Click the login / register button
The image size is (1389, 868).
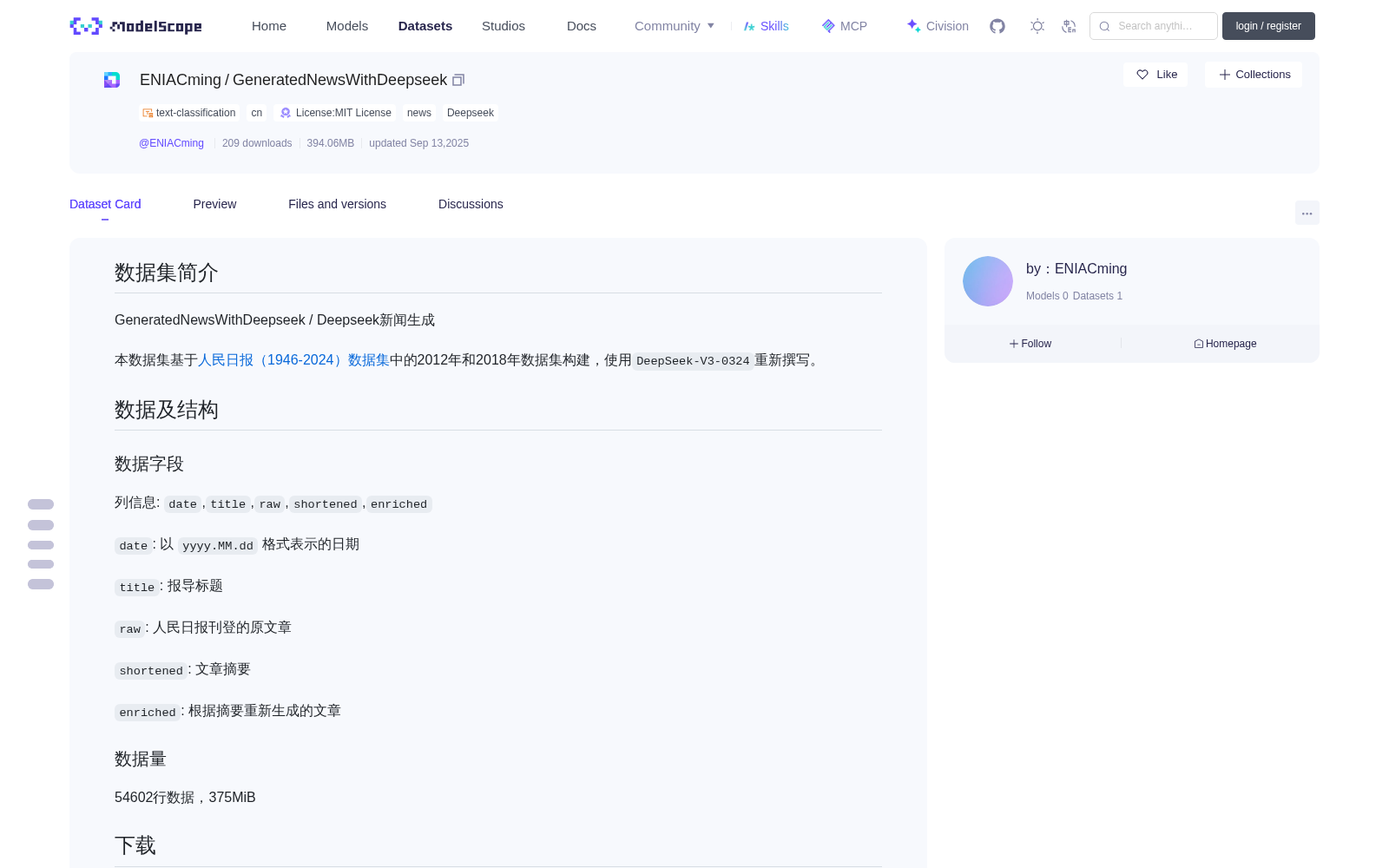click(1268, 26)
